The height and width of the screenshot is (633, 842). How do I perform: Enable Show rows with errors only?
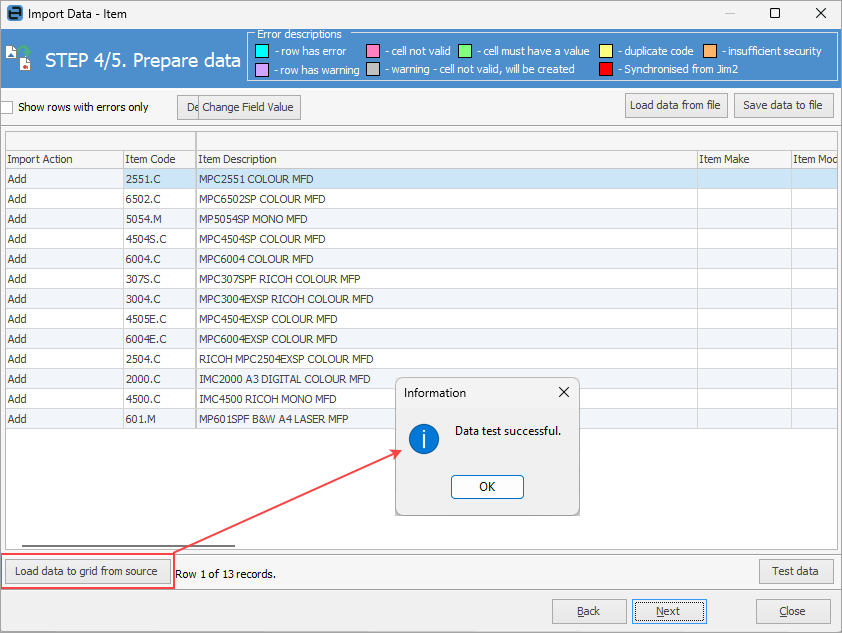pos(7,107)
